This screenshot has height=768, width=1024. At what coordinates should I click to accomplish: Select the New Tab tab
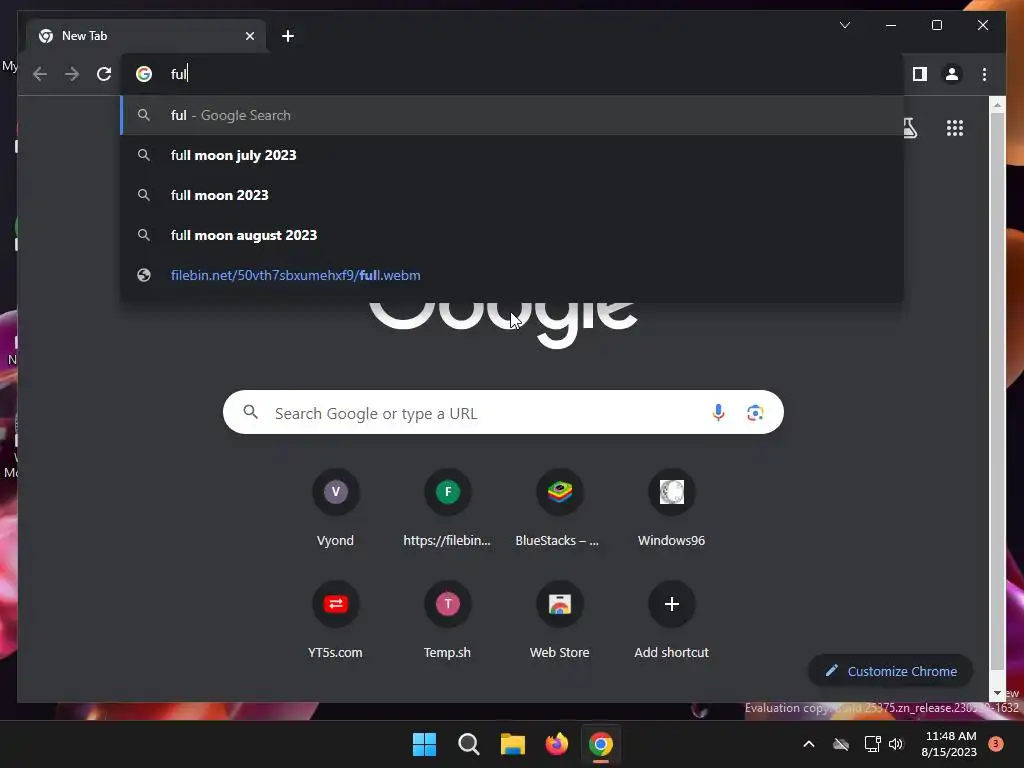[x=144, y=36]
